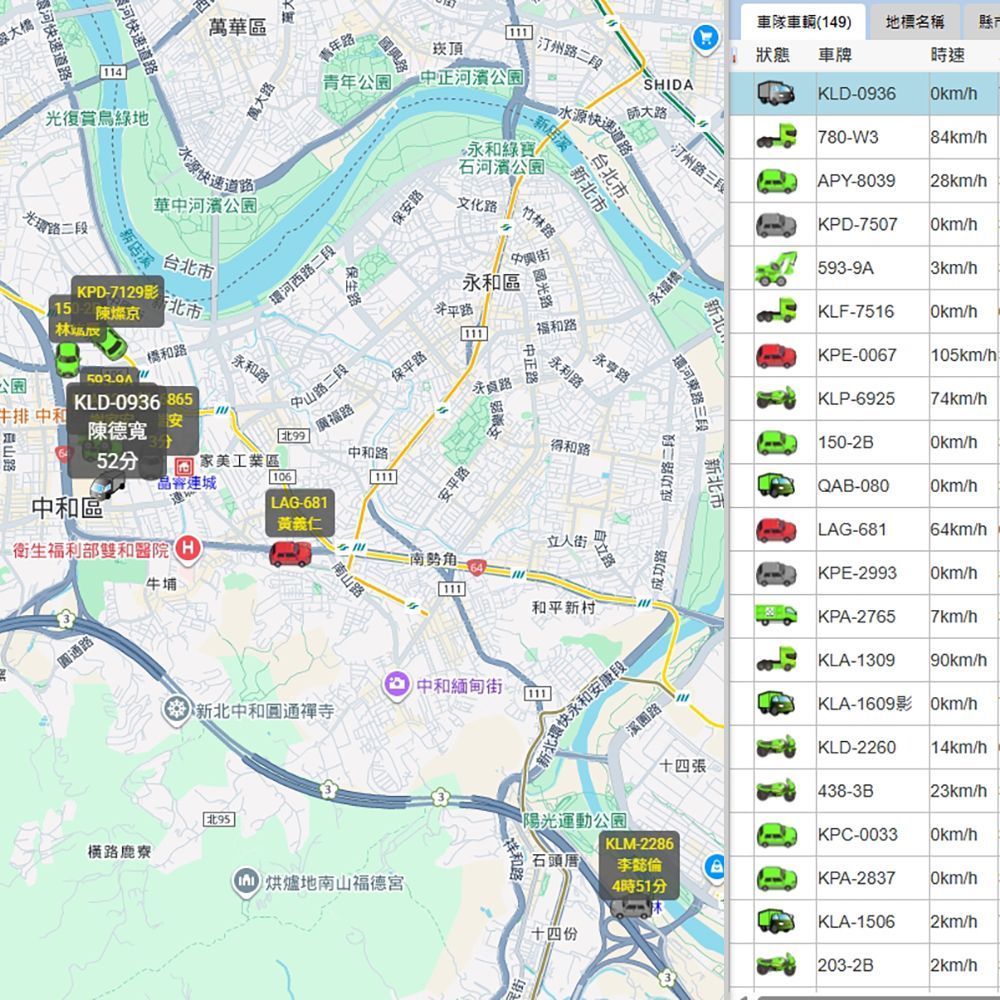Select license plate KPC-0033 in list
The height and width of the screenshot is (1000, 1000).
[x=857, y=835]
